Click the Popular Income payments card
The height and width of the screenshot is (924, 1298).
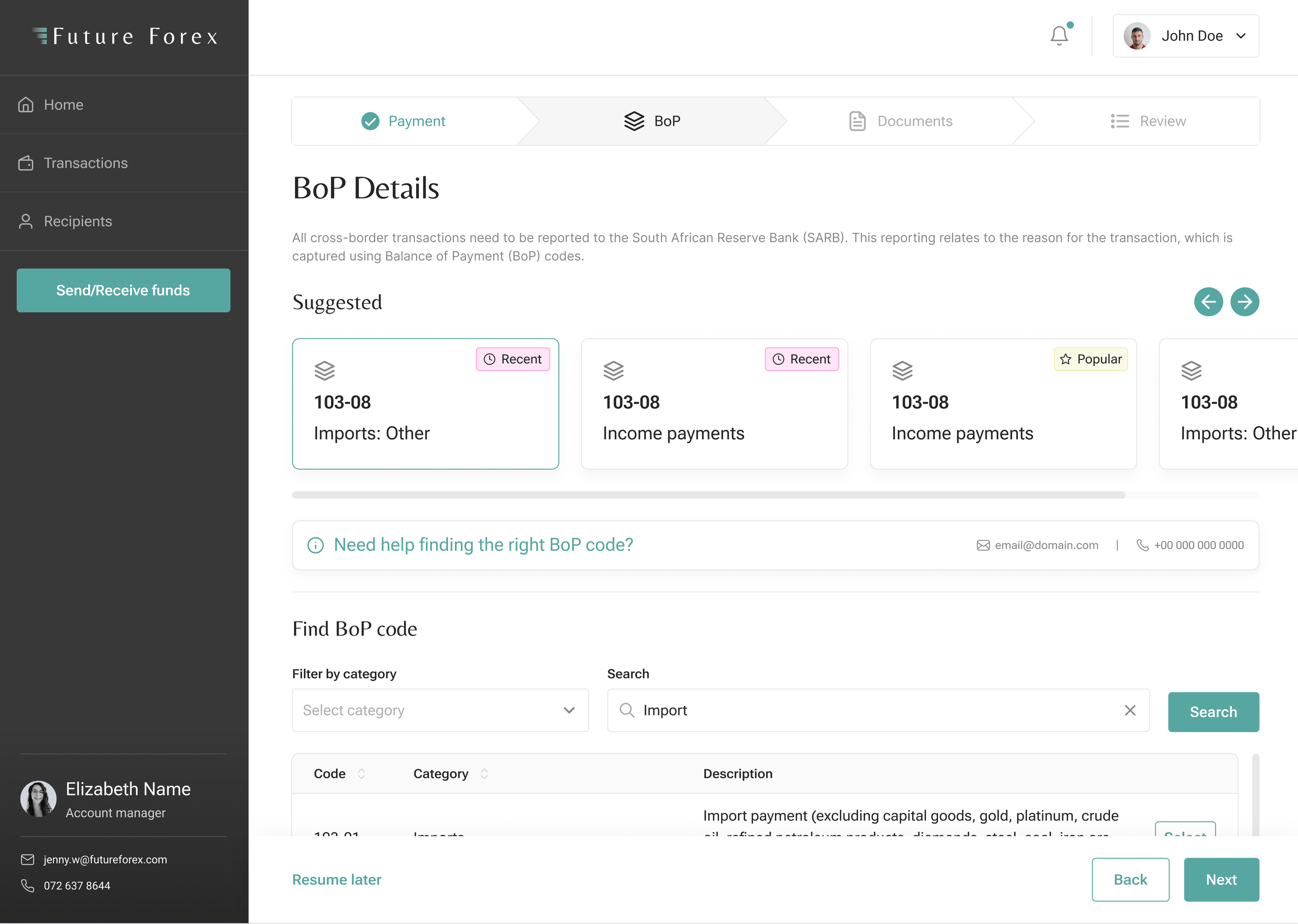1003,404
